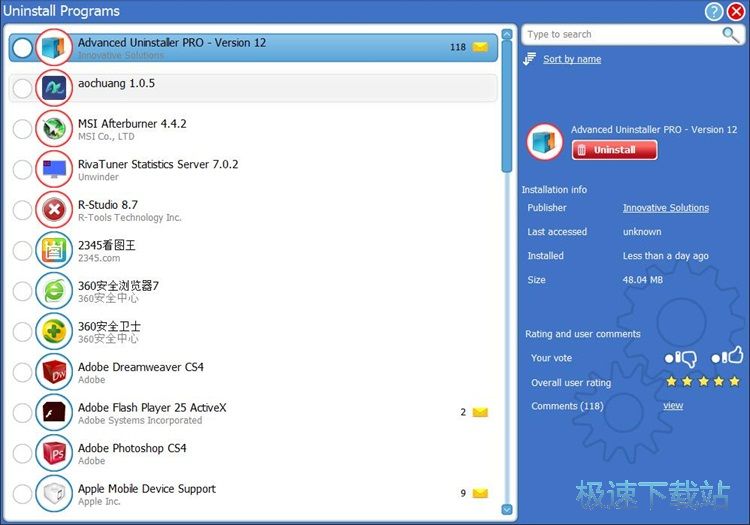
Task: Select the MSI Afterburner 4.4.2 row text
Action: (132, 123)
